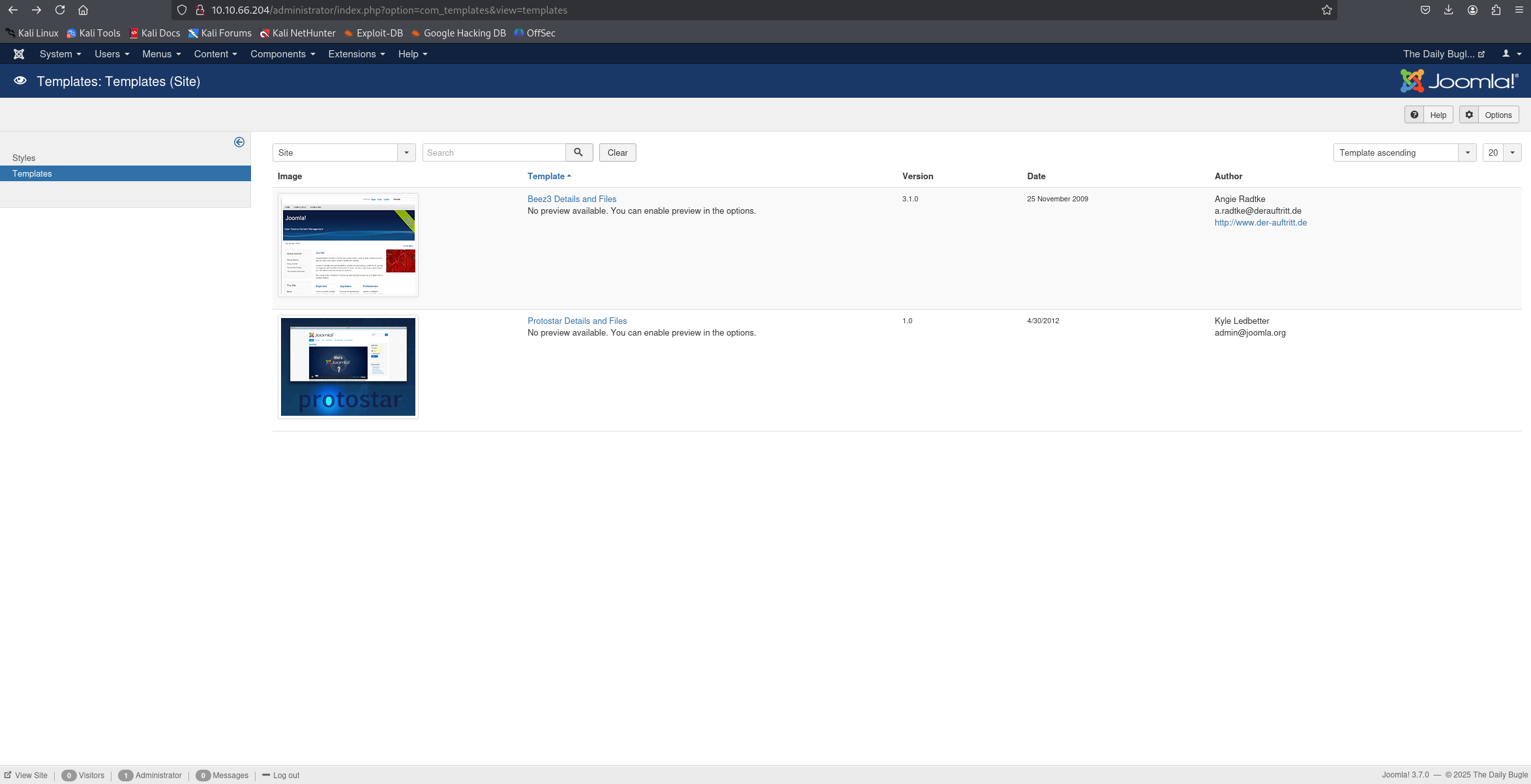Open the Template ascending sort dropdown
The width and height of the screenshot is (1531, 784).
tap(1404, 152)
